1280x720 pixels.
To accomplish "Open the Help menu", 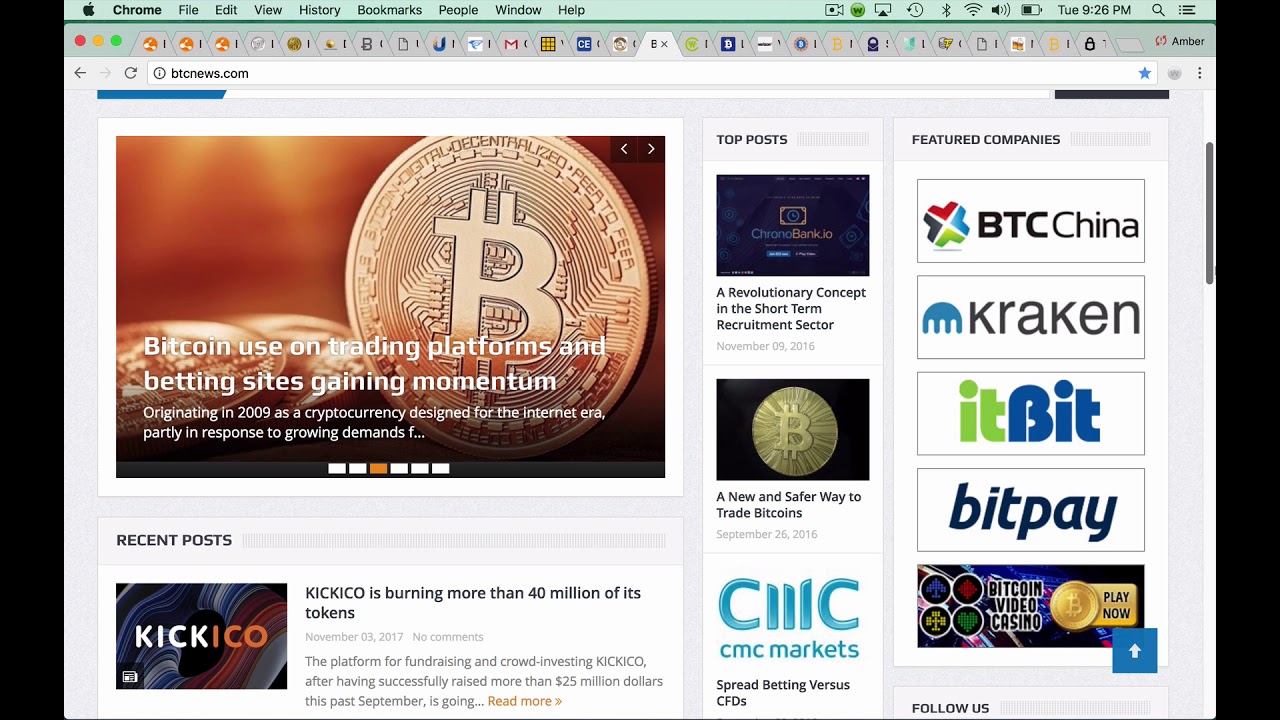I will click(x=571, y=10).
